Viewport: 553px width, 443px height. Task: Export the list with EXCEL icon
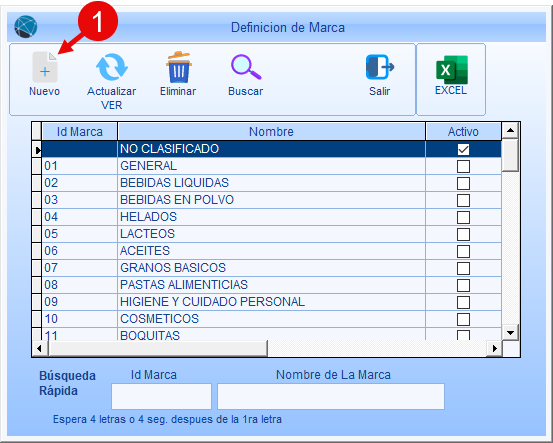[x=452, y=70]
